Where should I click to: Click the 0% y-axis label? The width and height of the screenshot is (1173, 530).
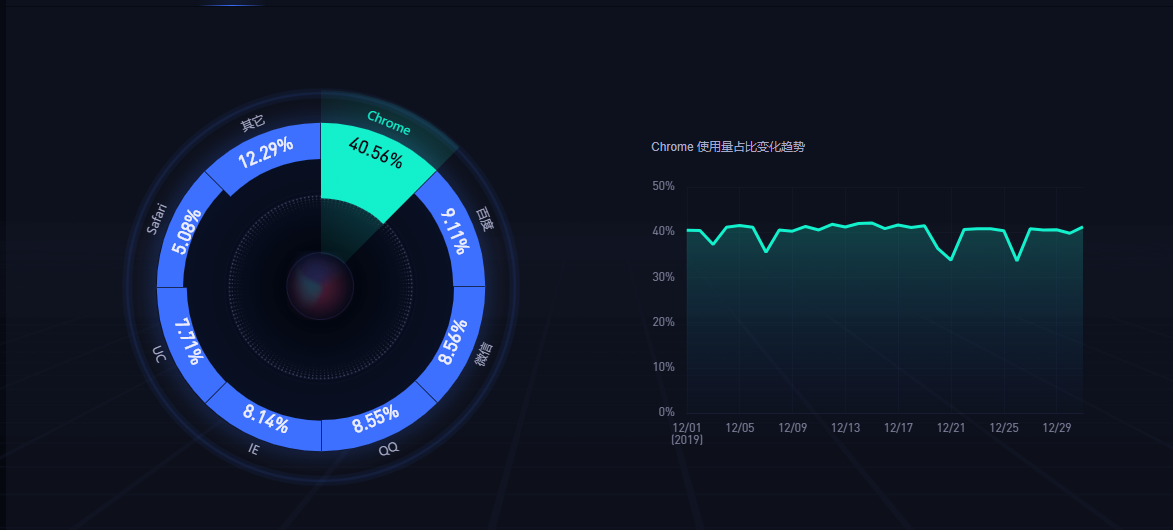click(667, 412)
